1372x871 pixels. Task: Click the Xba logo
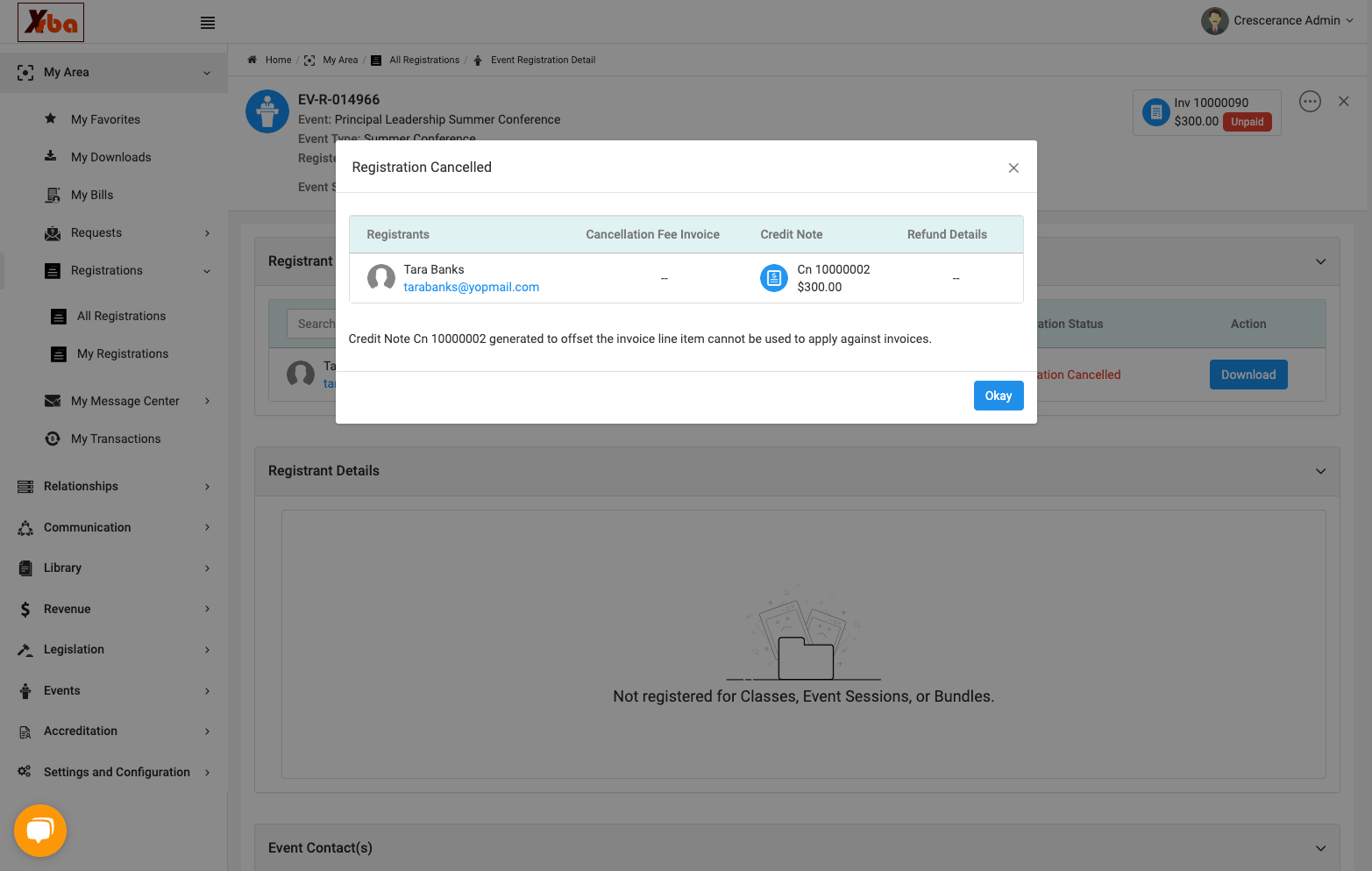[51, 22]
